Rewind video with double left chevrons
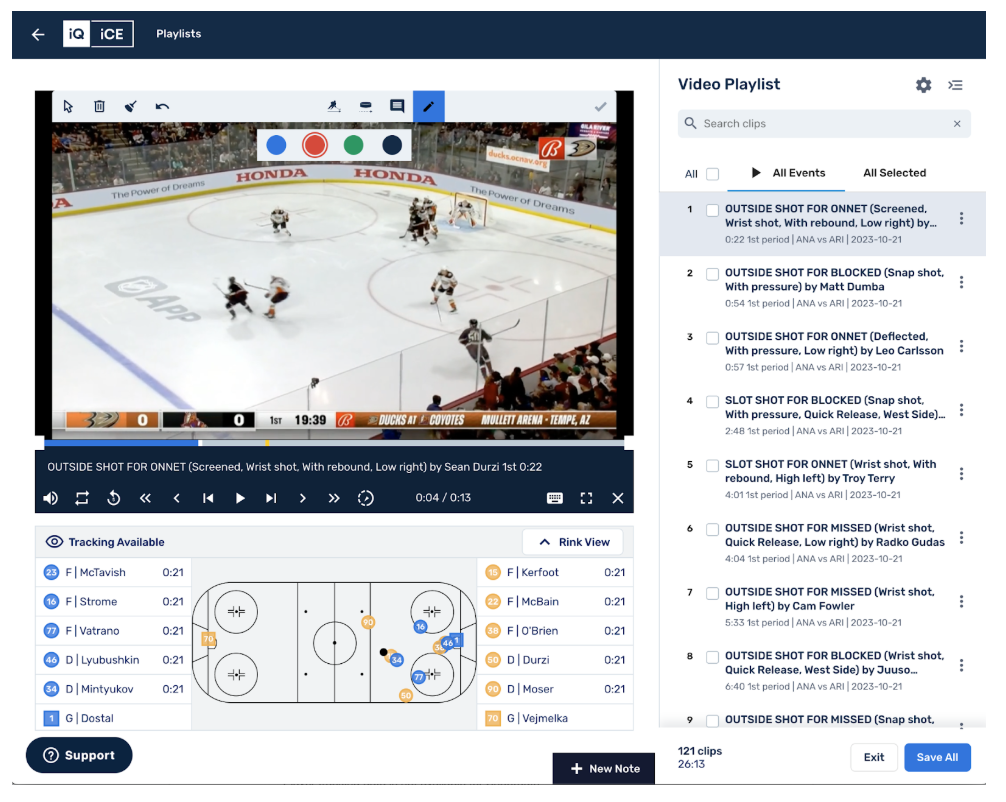1006x802 pixels. click(145, 499)
